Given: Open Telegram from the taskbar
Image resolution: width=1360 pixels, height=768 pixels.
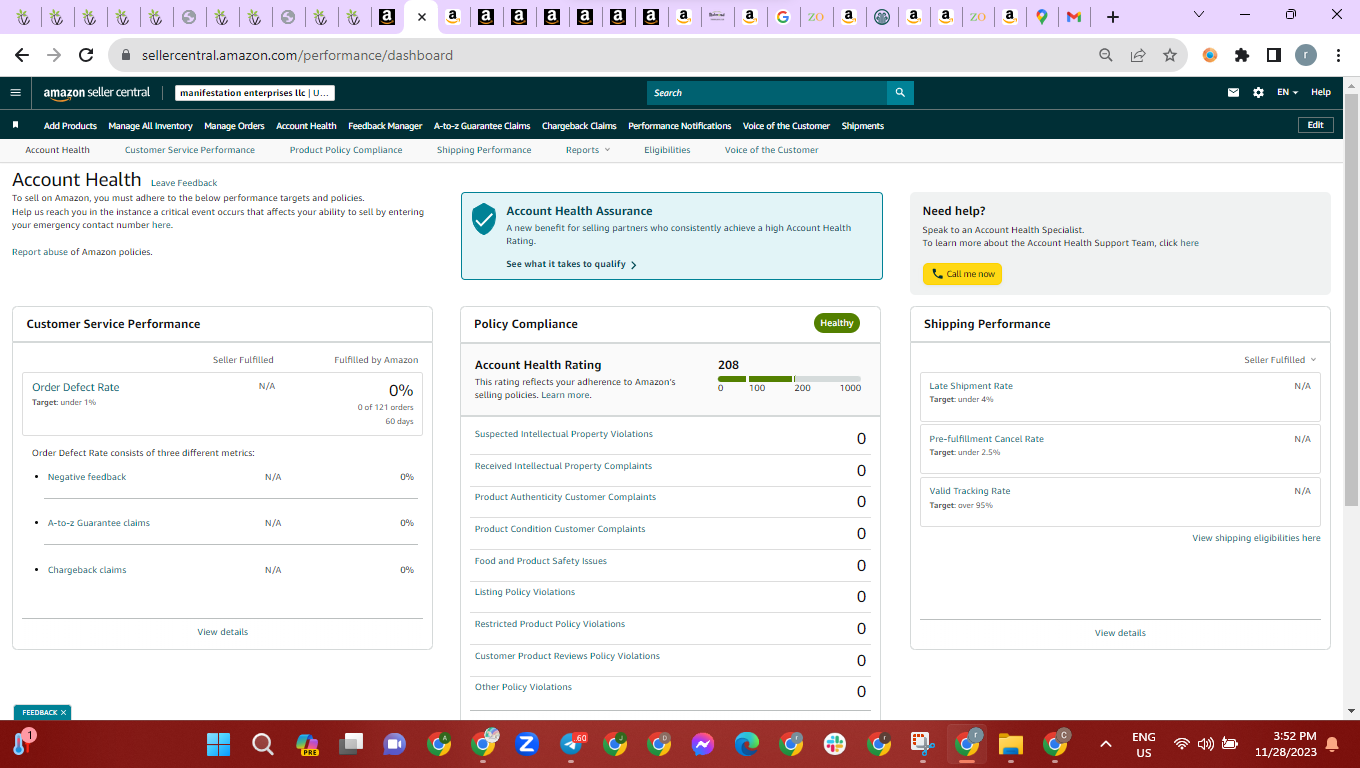Looking at the screenshot, I should tap(572, 744).
